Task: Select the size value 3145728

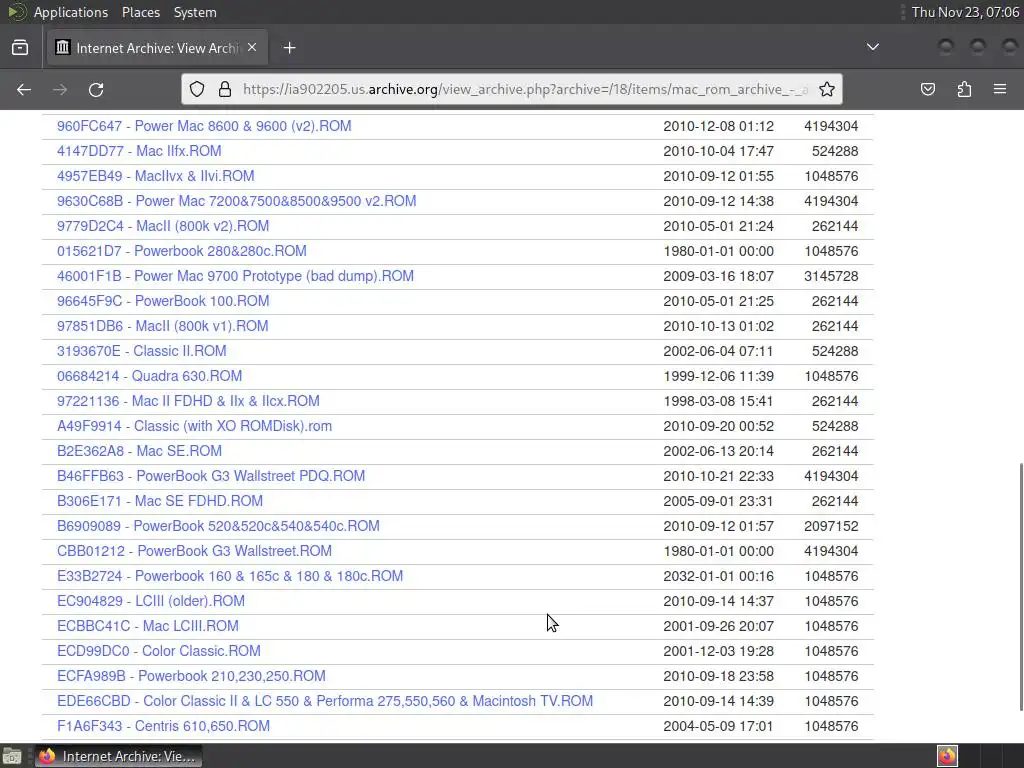Action: [x=831, y=276]
